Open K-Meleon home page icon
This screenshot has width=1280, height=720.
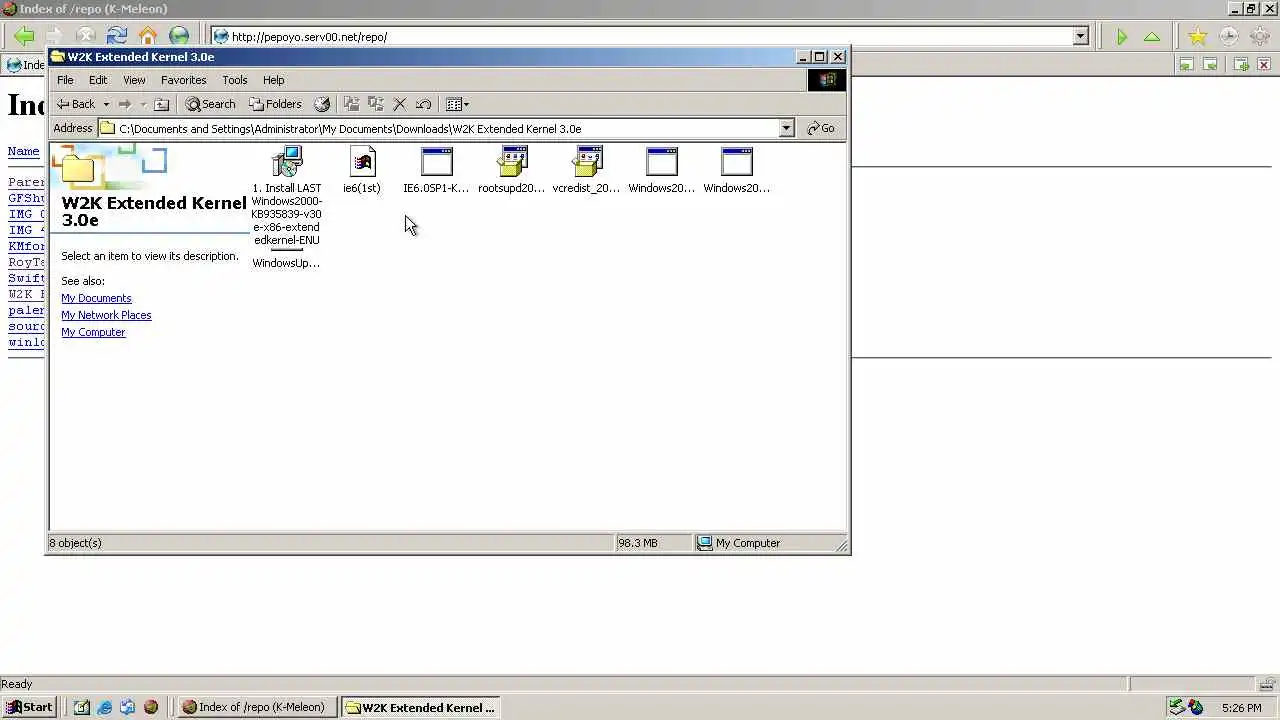(x=148, y=36)
